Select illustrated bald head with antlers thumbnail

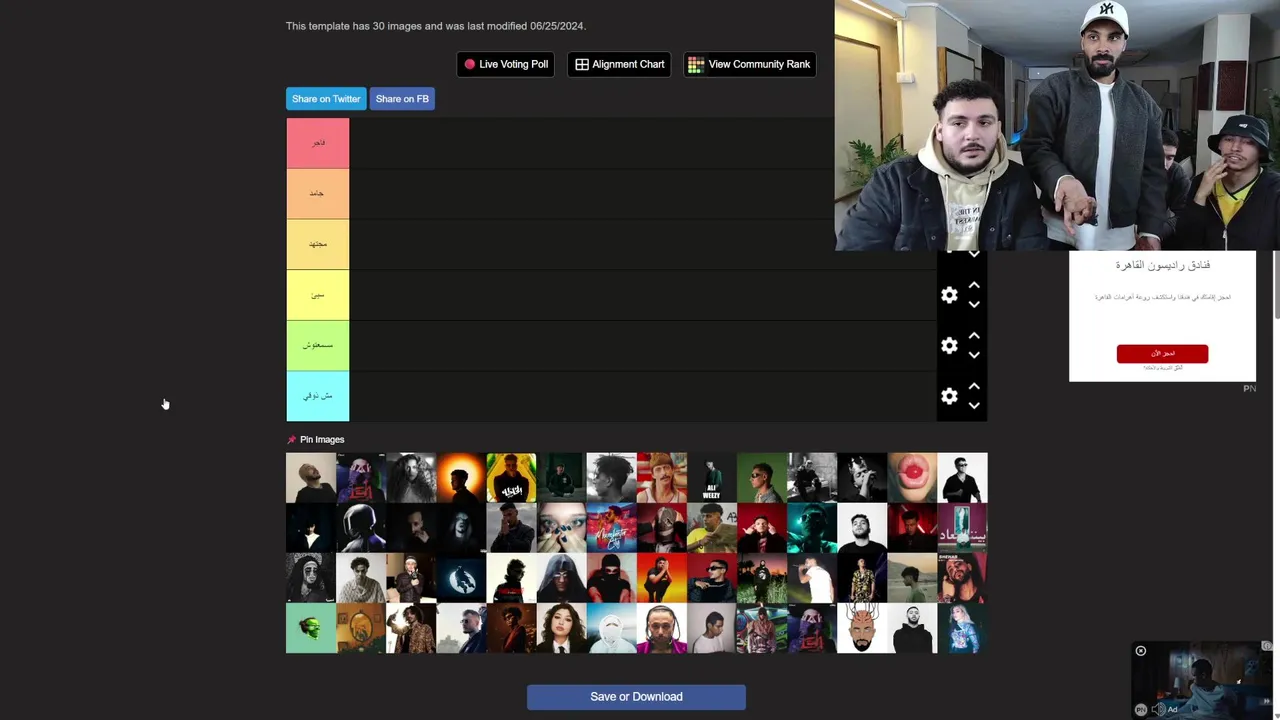click(x=862, y=628)
